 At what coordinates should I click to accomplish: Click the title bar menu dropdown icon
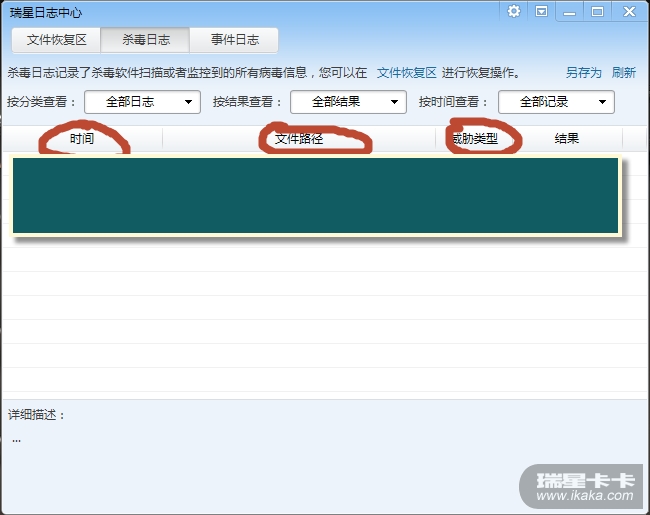coord(541,11)
